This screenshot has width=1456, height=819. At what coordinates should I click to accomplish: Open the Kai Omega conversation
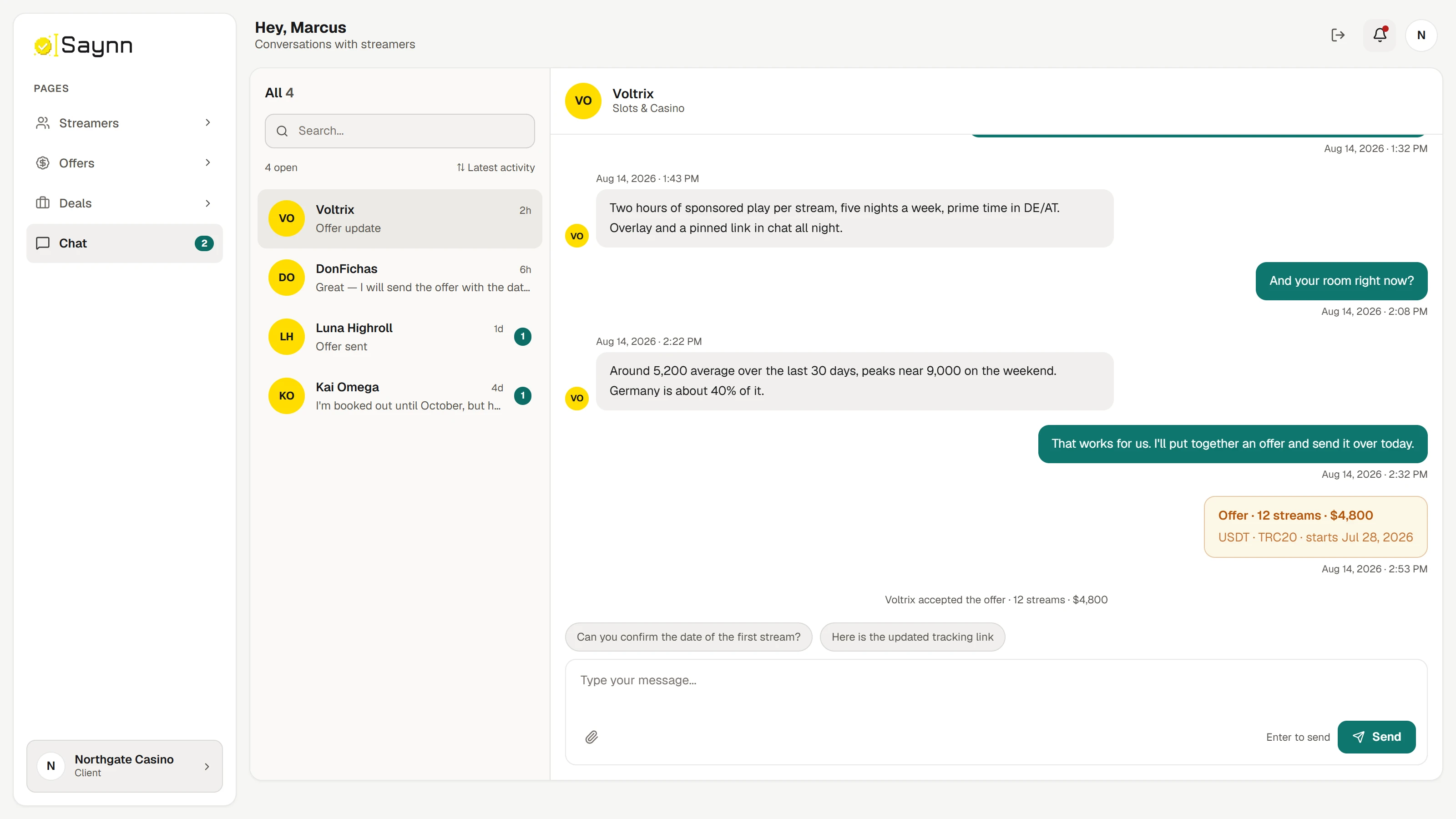coord(399,396)
